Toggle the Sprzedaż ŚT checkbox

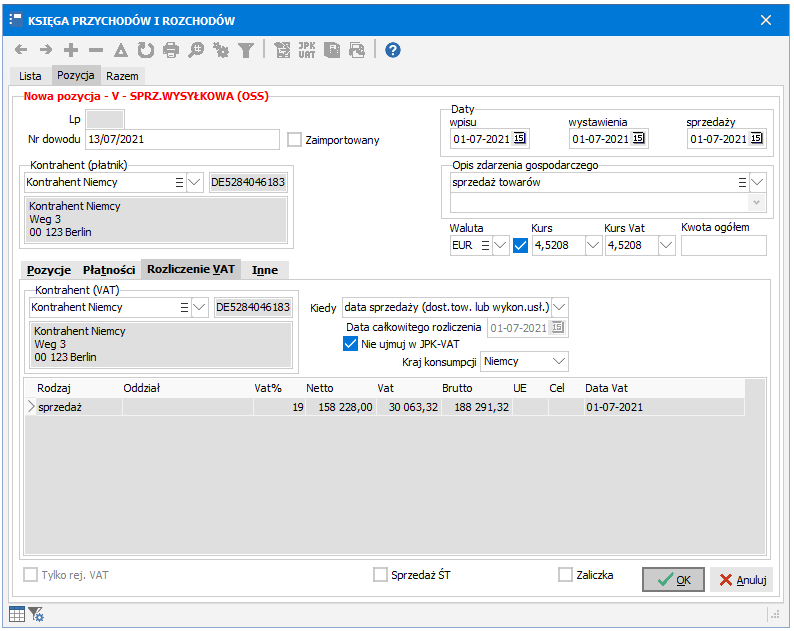click(380, 575)
